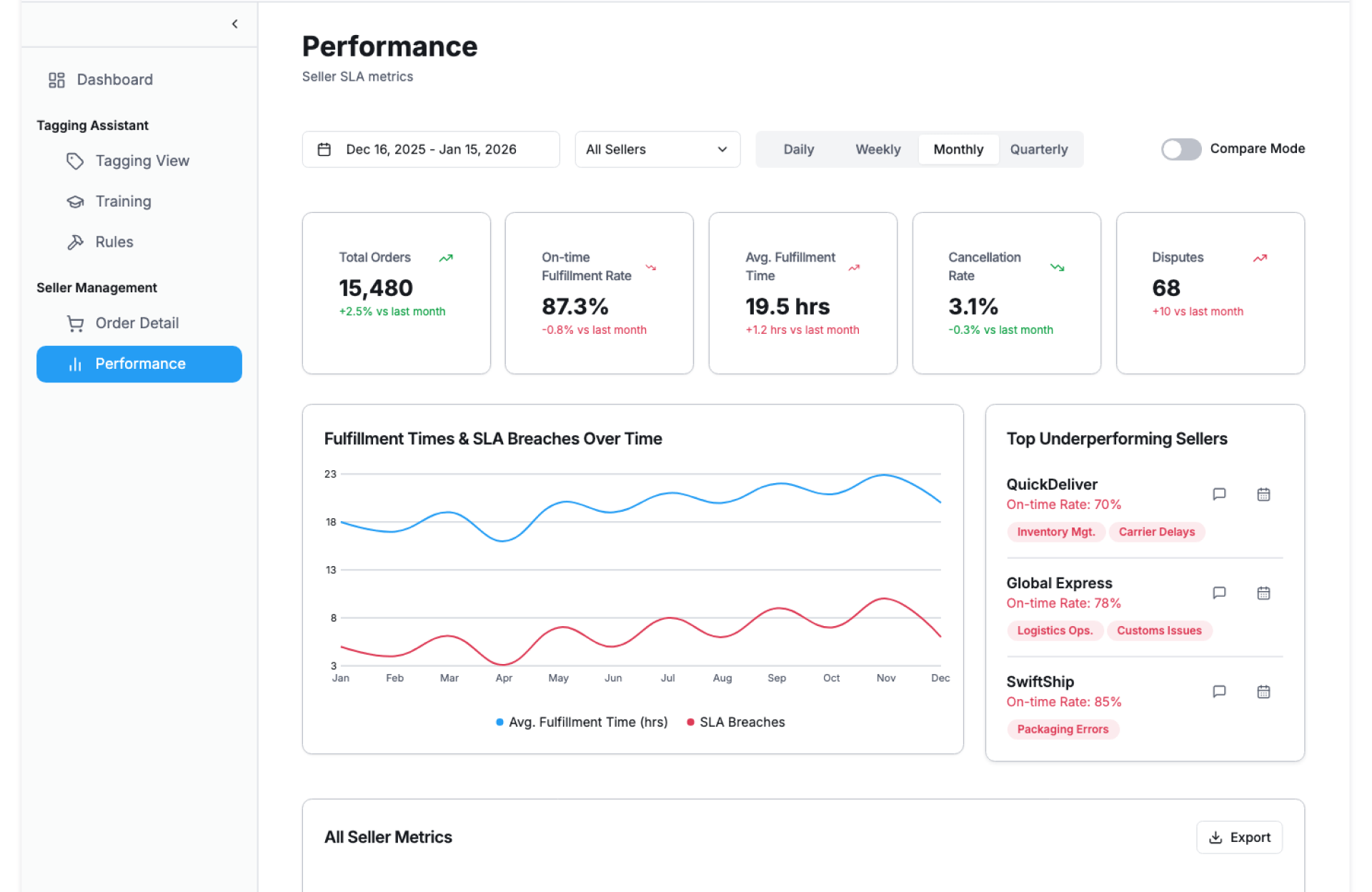Switch to the Weekly tab
Image resolution: width=1372 pixels, height=892 pixels.
[878, 149]
